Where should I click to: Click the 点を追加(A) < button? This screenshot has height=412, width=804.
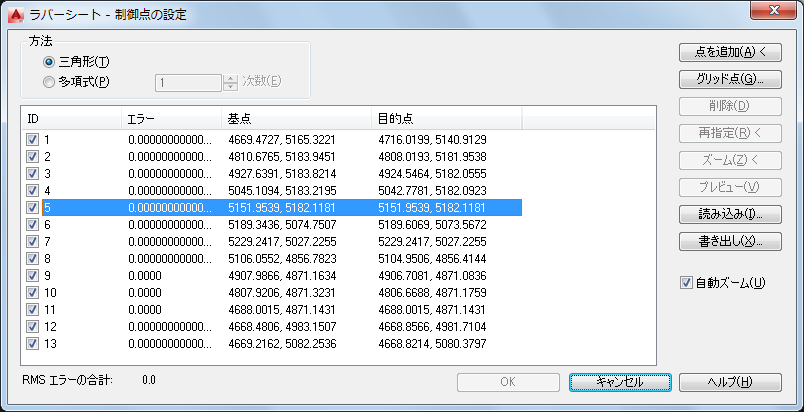(x=730, y=52)
